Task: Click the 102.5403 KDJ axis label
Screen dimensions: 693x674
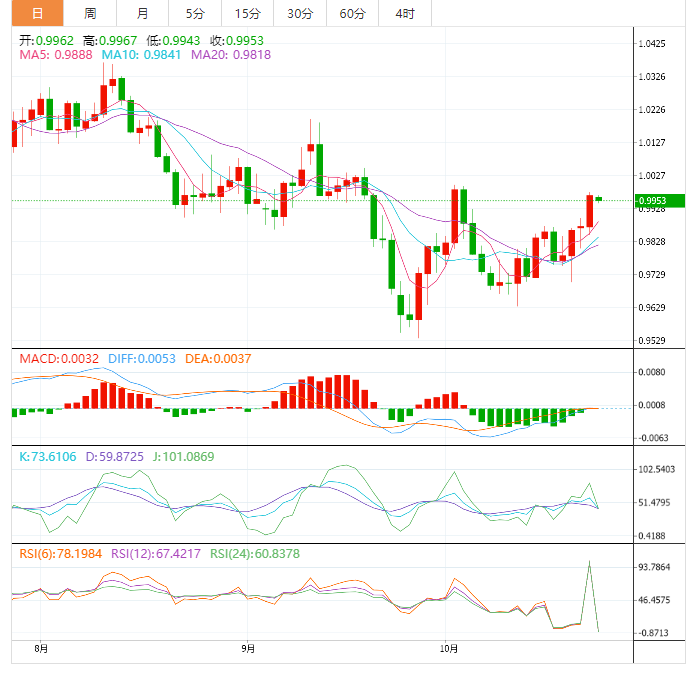Action: tap(657, 469)
